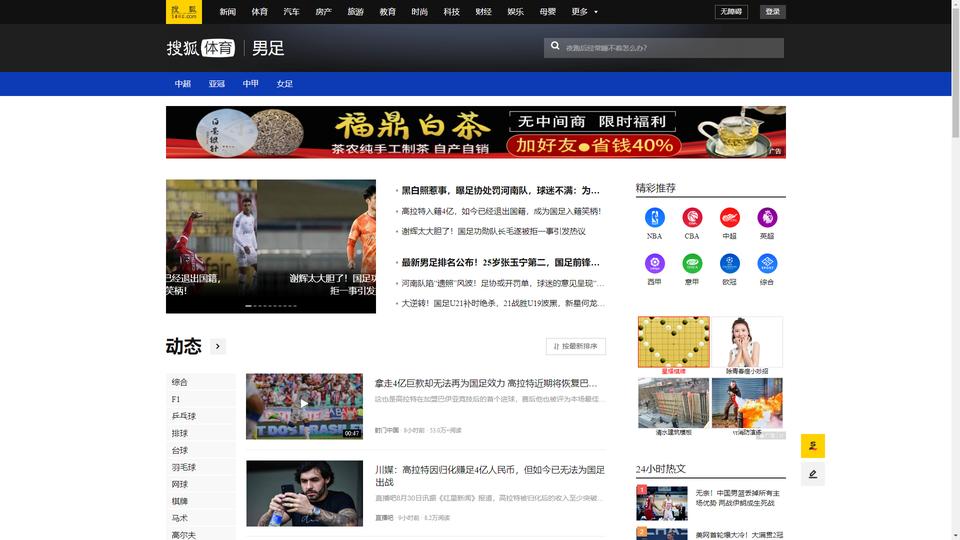The height and width of the screenshot is (540, 960).
Task: Open the fire extinguisher ad image
Action: (747, 403)
